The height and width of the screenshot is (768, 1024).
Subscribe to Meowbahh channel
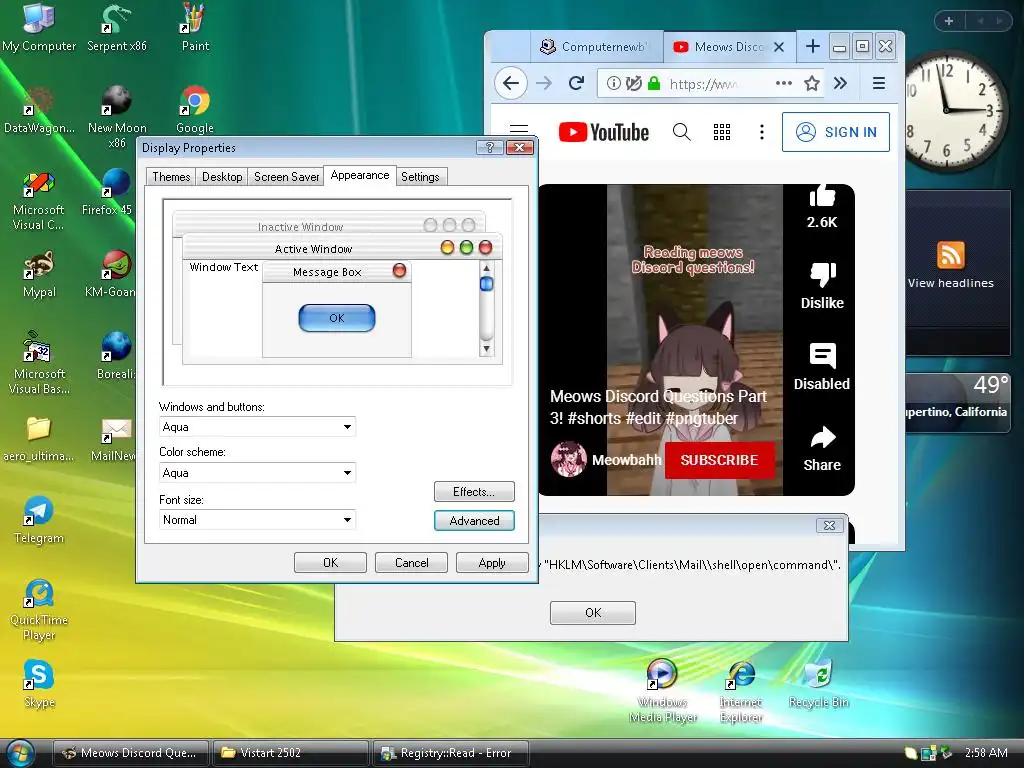(720, 460)
